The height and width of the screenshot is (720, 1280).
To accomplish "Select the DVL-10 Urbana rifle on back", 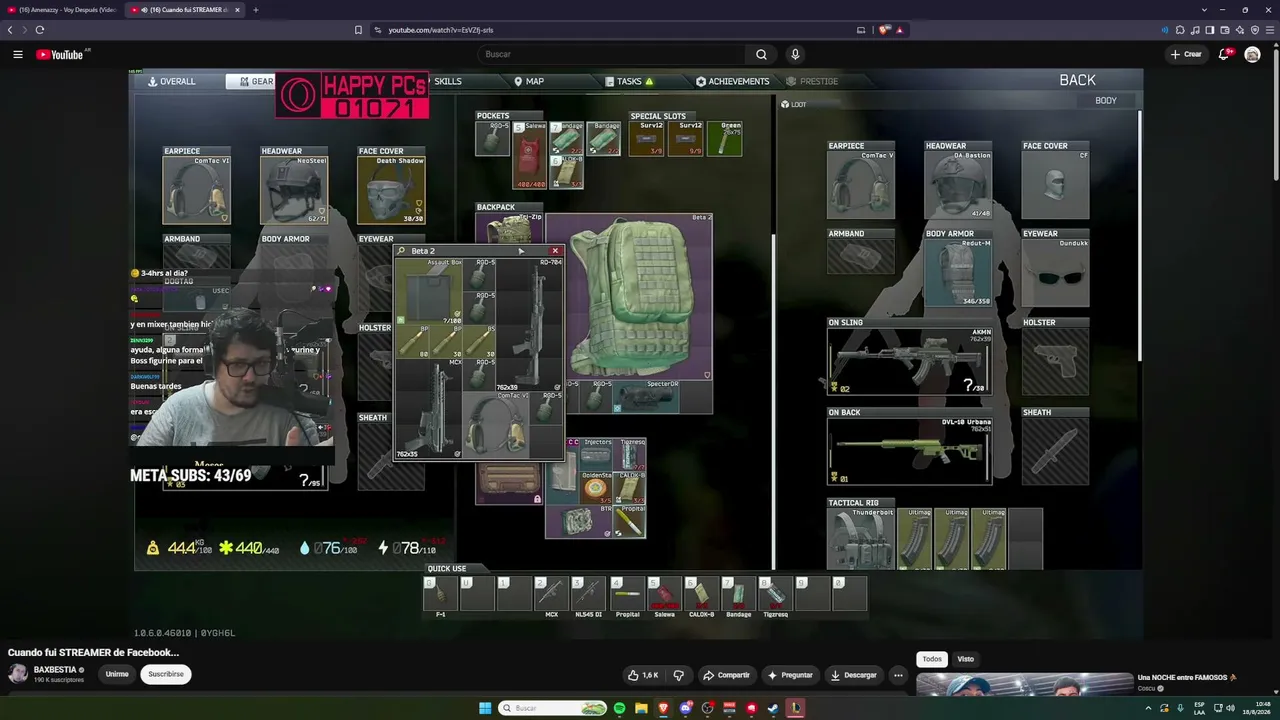I will pyautogui.click(x=909, y=451).
